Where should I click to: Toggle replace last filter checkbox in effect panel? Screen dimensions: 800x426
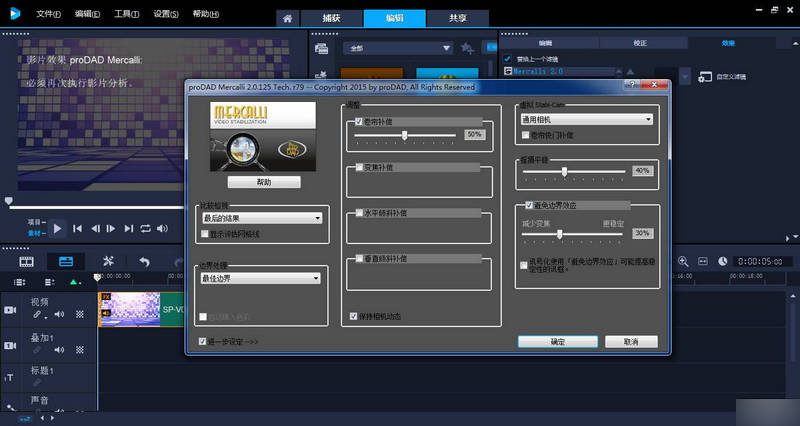pos(507,59)
